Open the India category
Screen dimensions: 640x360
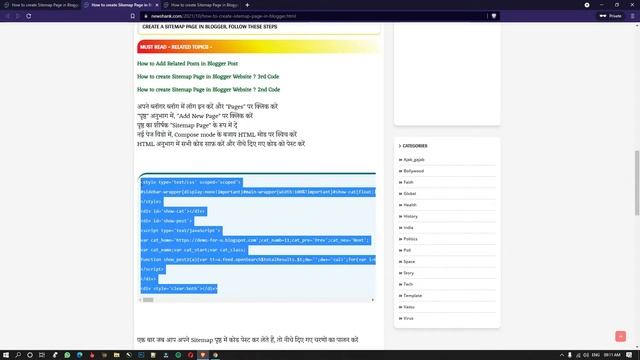(x=408, y=228)
